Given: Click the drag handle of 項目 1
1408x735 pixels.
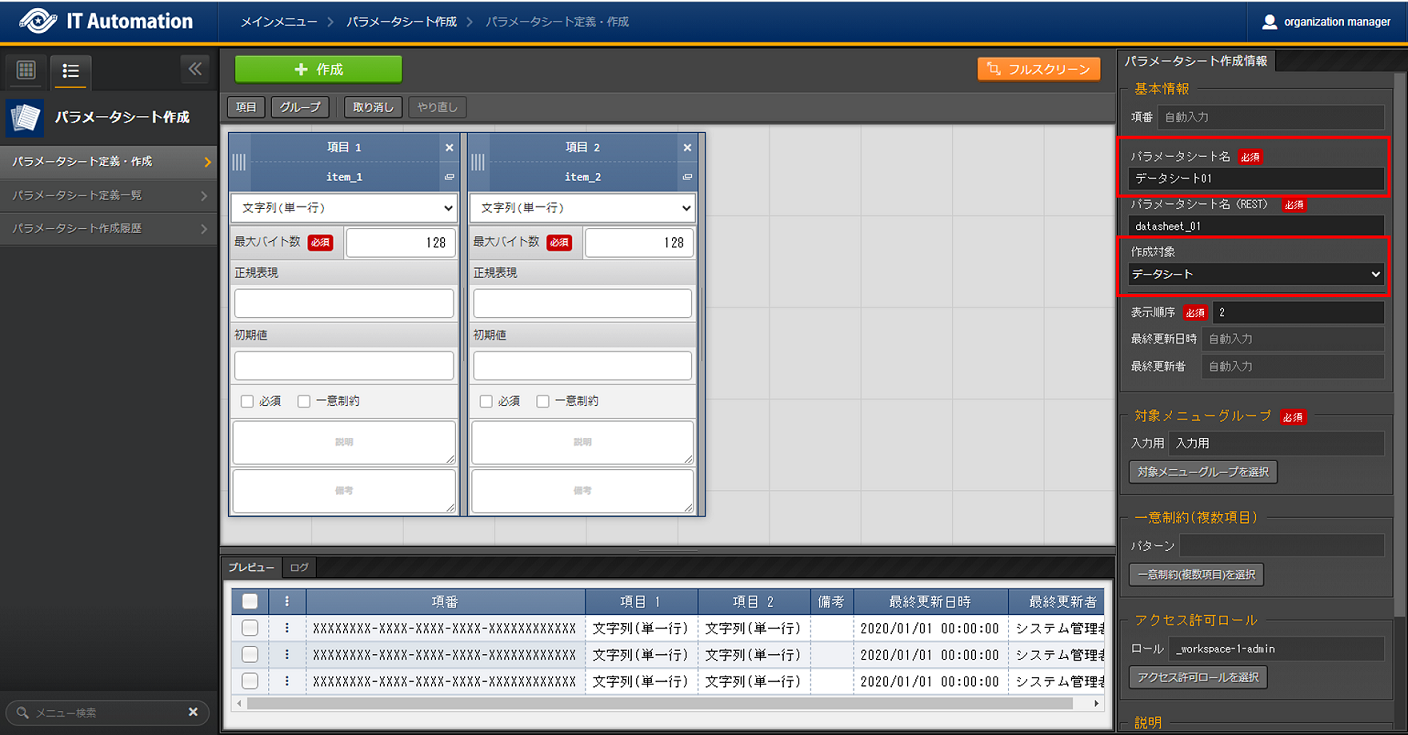Looking at the screenshot, I should tap(239, 162).
